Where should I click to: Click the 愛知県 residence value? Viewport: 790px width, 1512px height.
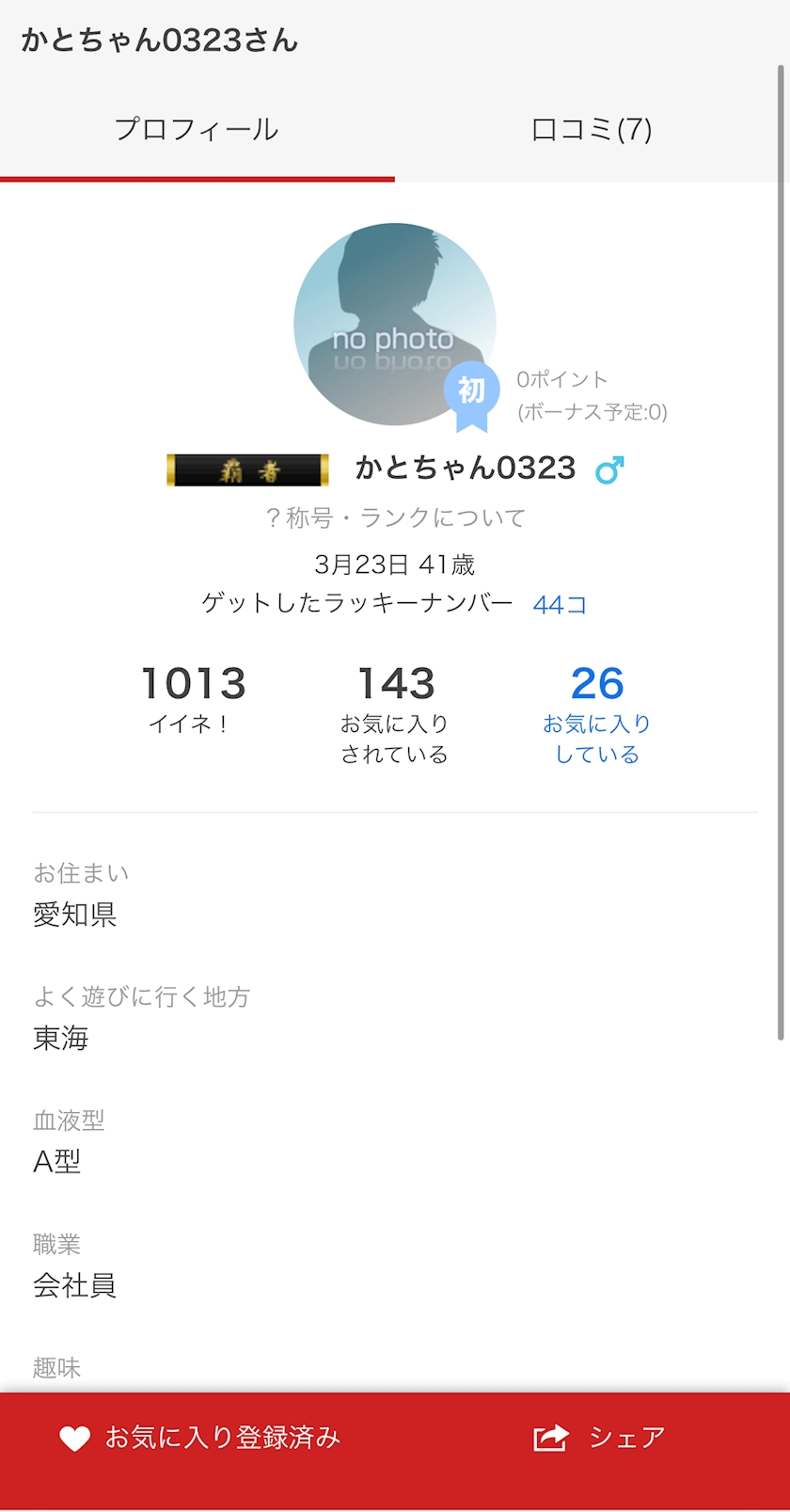tap(75, 915)
